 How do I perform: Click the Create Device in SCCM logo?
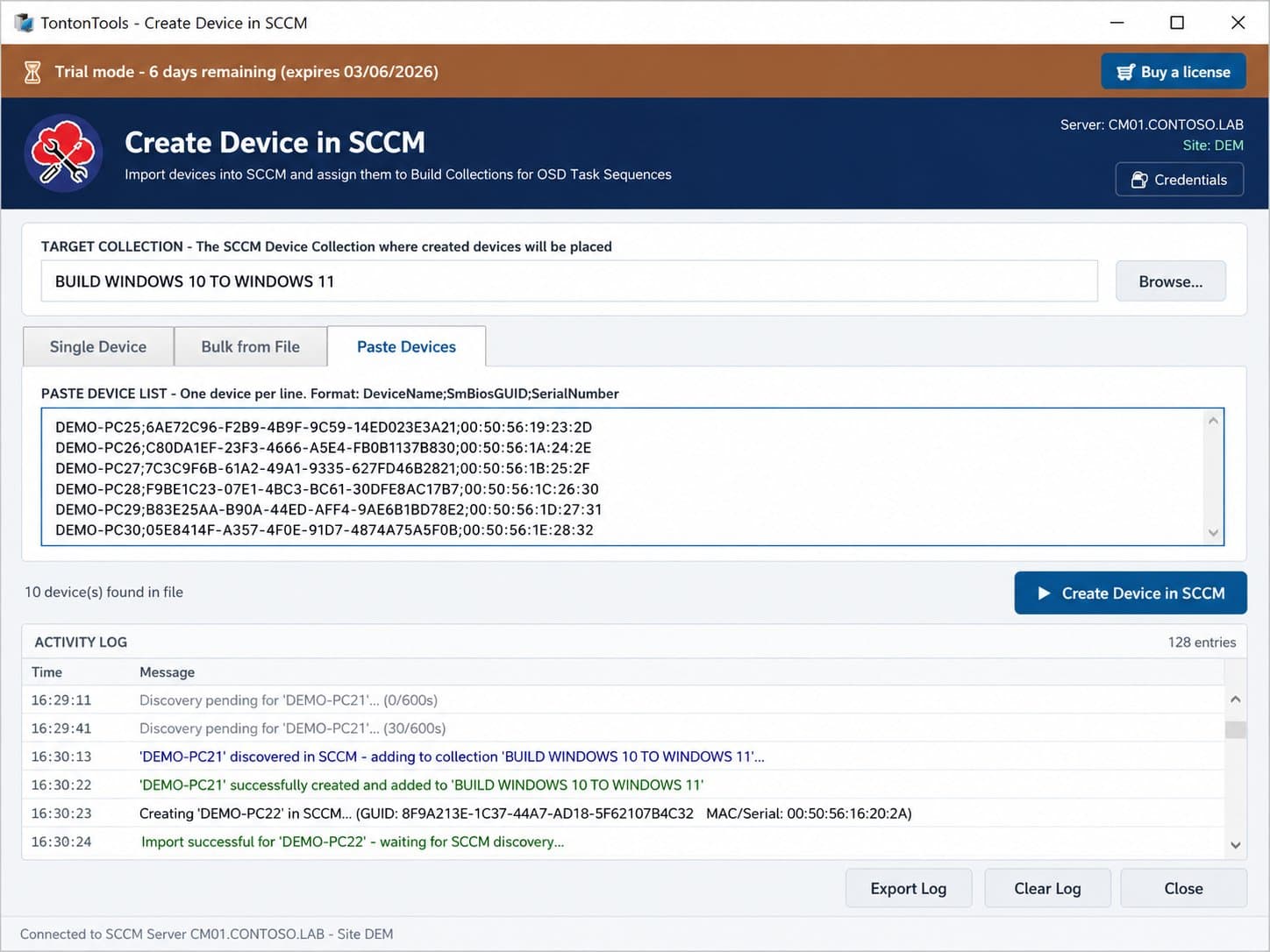(x=63, y=153)
